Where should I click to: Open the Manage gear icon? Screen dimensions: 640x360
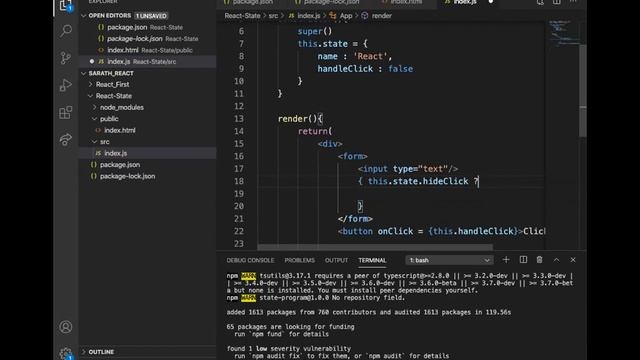(66, 353)
